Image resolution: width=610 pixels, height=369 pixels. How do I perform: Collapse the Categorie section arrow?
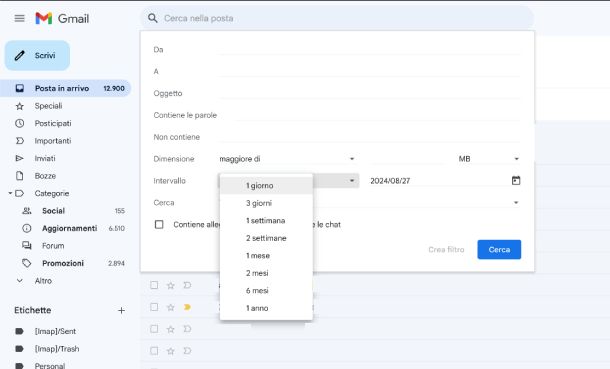10,193
